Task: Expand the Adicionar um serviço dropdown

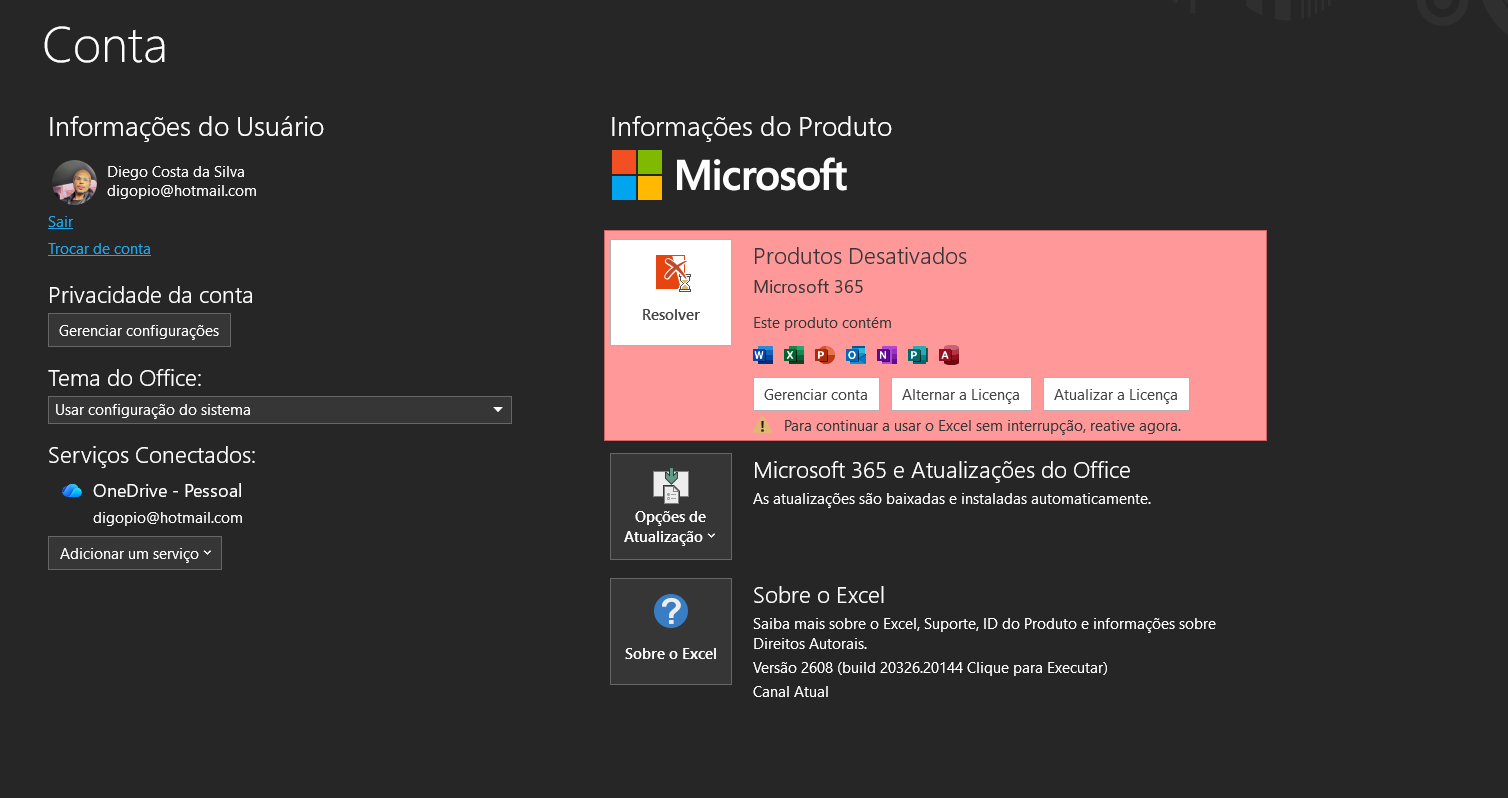Action: pyautogui.click(x=135, y=553)
